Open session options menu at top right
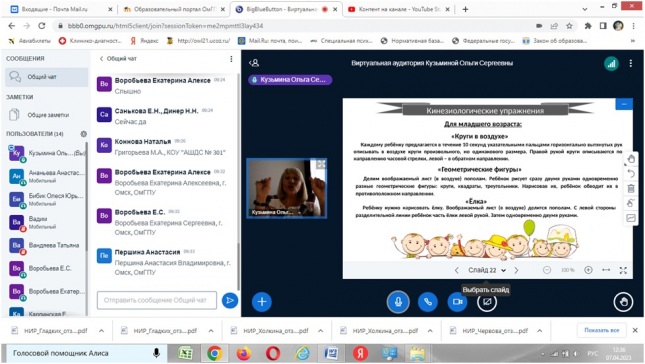The image size is (645, 364). click(x=631, y=63)
